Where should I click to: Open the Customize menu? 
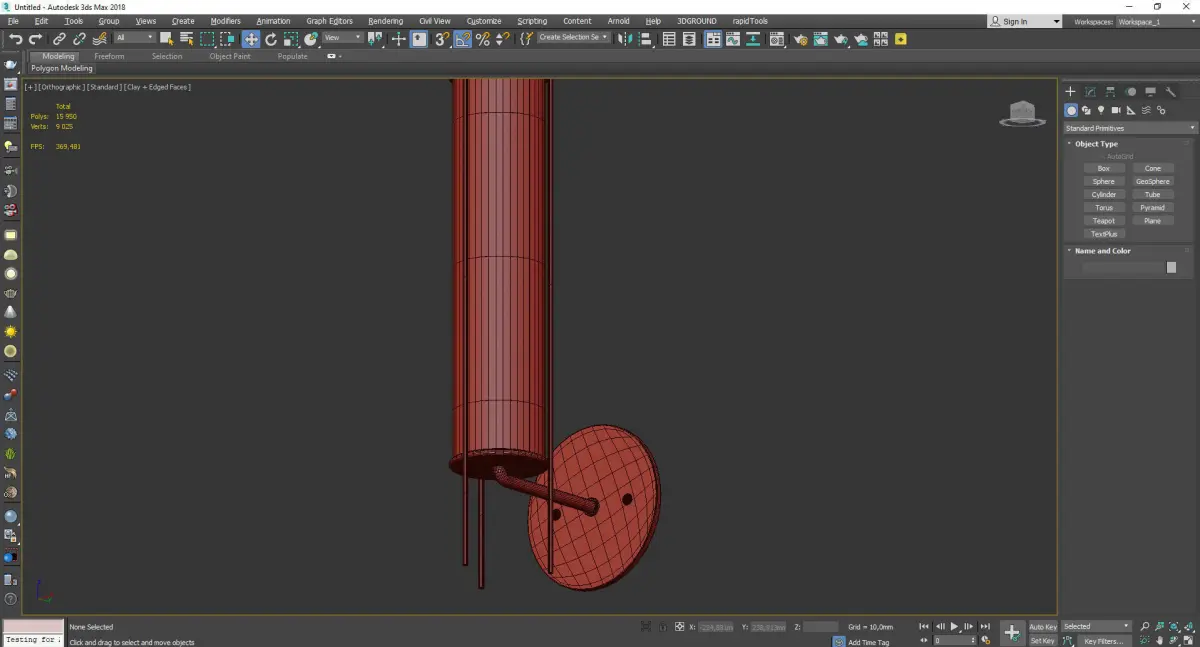coord(484,21)
